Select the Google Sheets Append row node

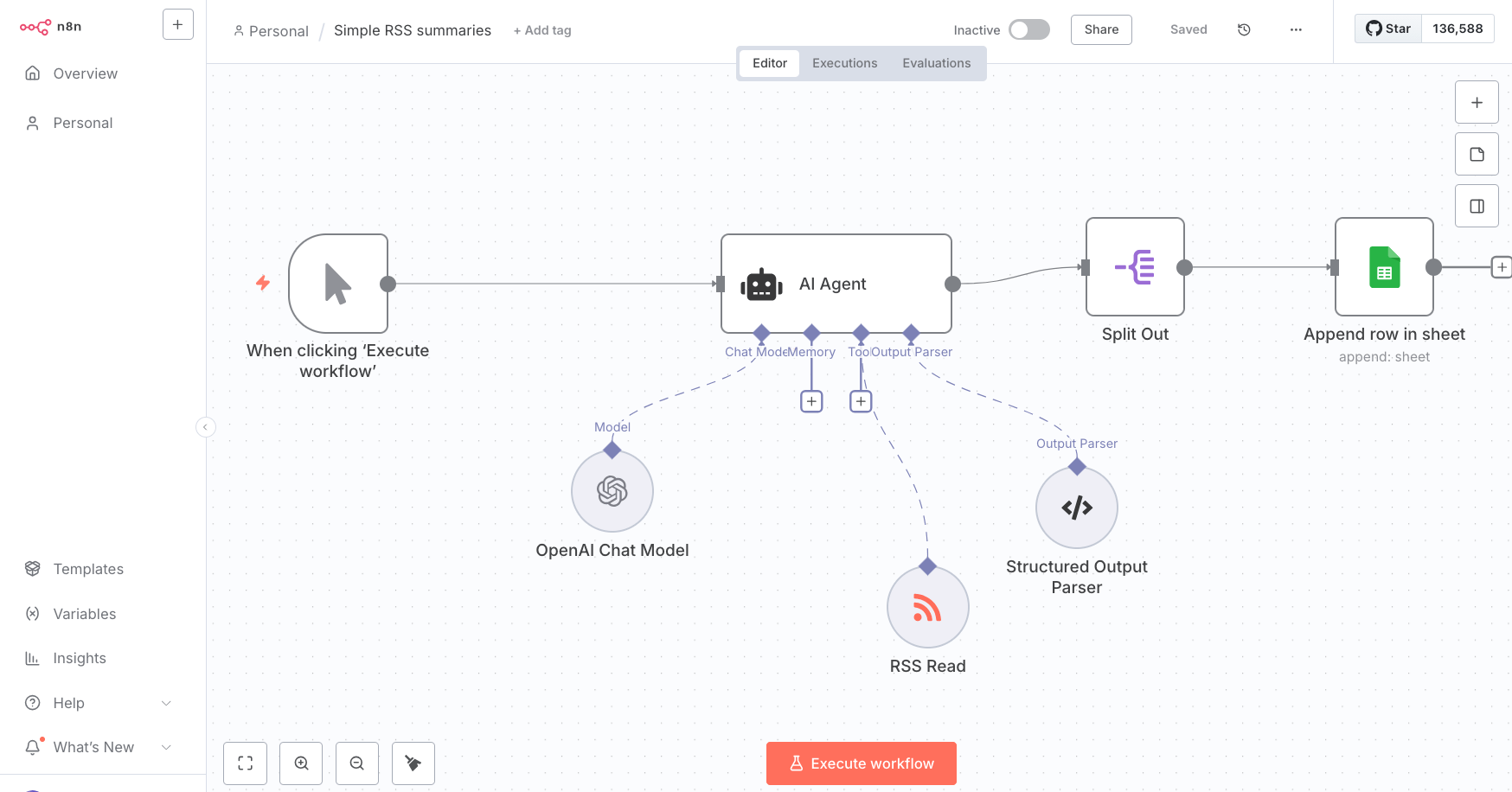point(1384,266)
